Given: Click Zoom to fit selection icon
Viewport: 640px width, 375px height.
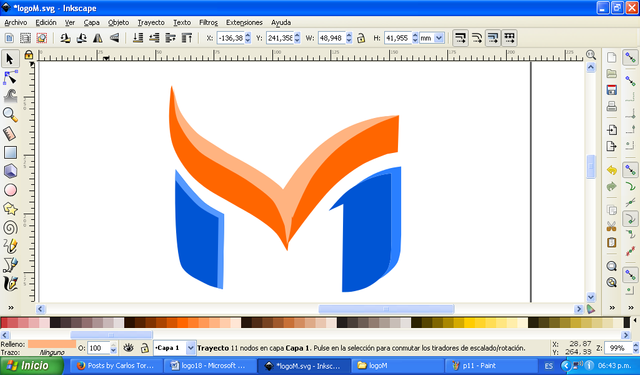Looking at the screenshot, I should (x=611, y=266).
